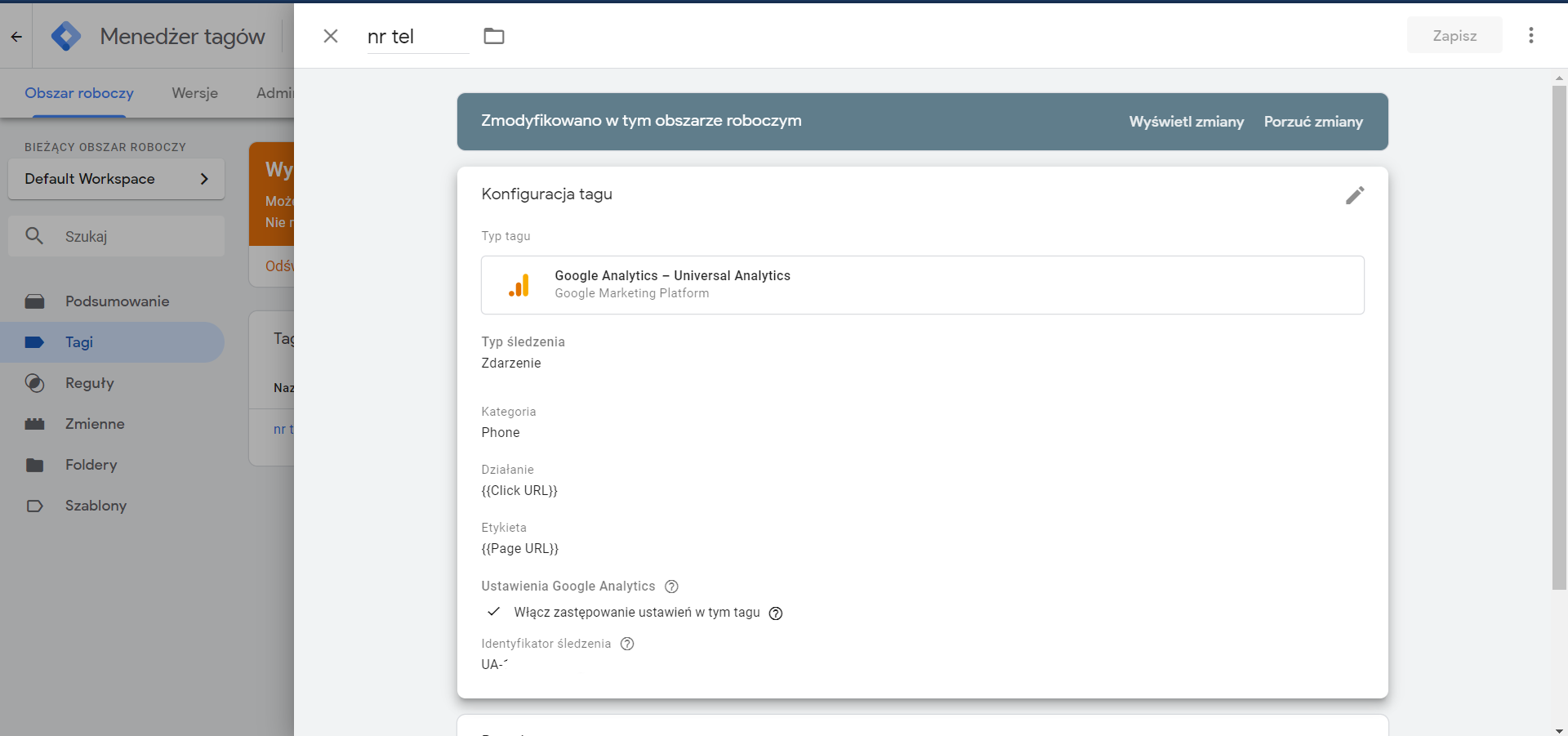Click Porzuć zmiany link

[x=1313, y=122]
